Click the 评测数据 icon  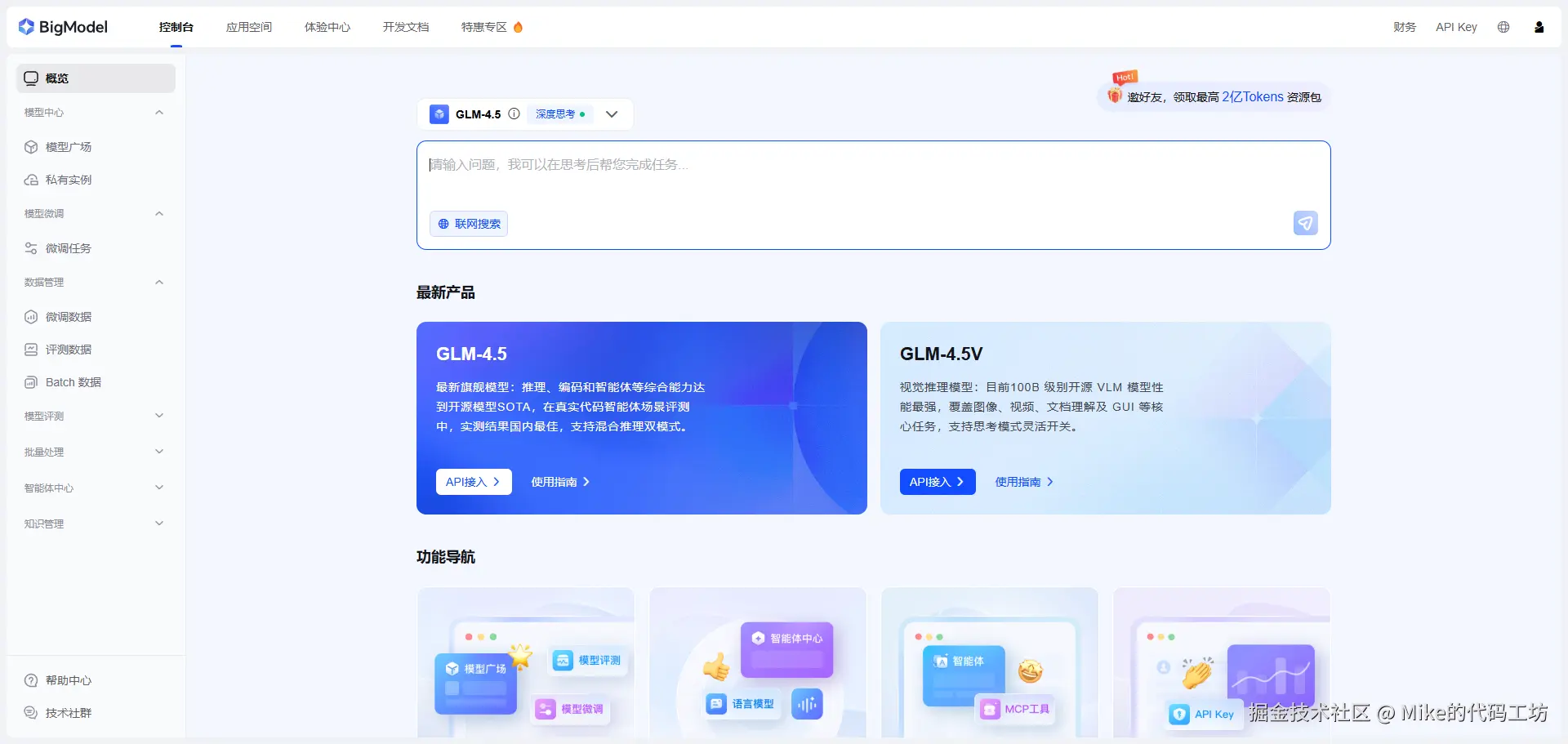click(x=31, y=350)
